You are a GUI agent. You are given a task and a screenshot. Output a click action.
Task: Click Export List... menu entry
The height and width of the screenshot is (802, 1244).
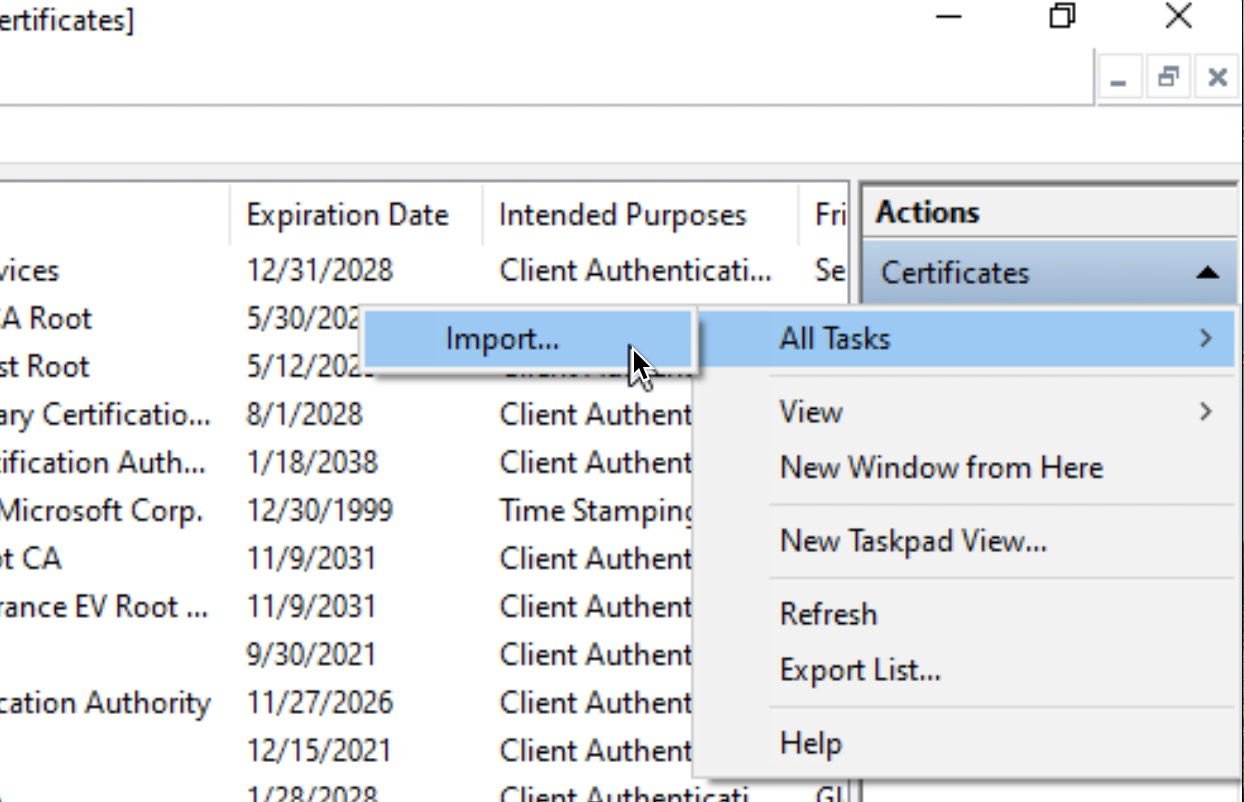tap(859, 669)
